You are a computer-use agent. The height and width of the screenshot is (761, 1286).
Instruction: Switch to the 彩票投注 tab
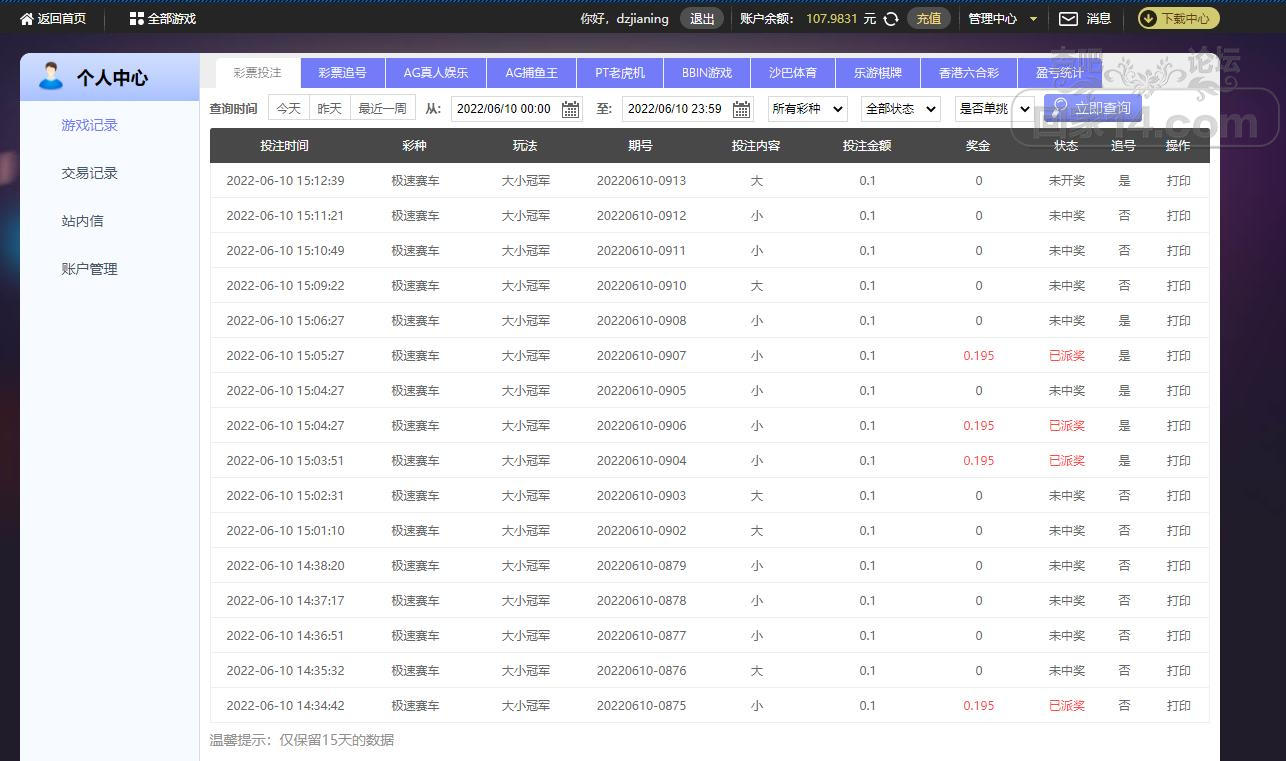coord(258,73)
